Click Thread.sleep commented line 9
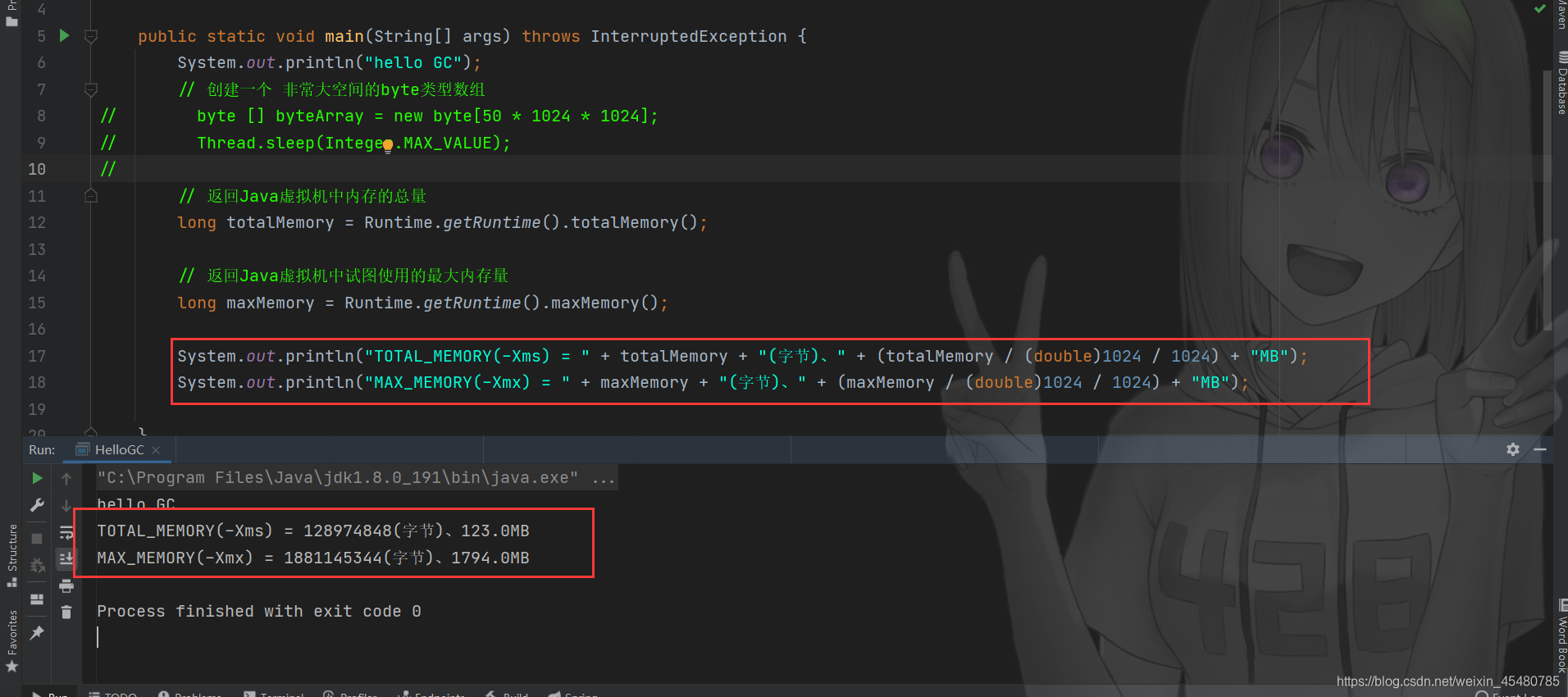The height and width of the screenshot is (697, 1568). pyautogui.click(x=353, y=143)
